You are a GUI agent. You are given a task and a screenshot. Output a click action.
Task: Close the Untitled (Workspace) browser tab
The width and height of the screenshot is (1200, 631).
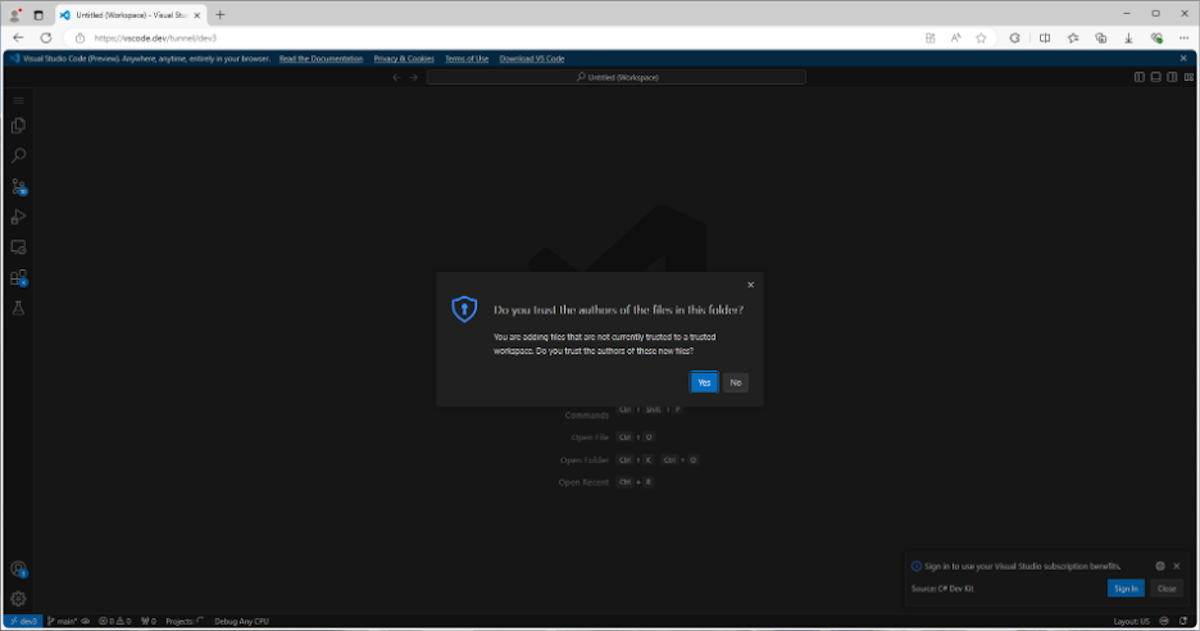pyautogui.click(x=197, y=15)
